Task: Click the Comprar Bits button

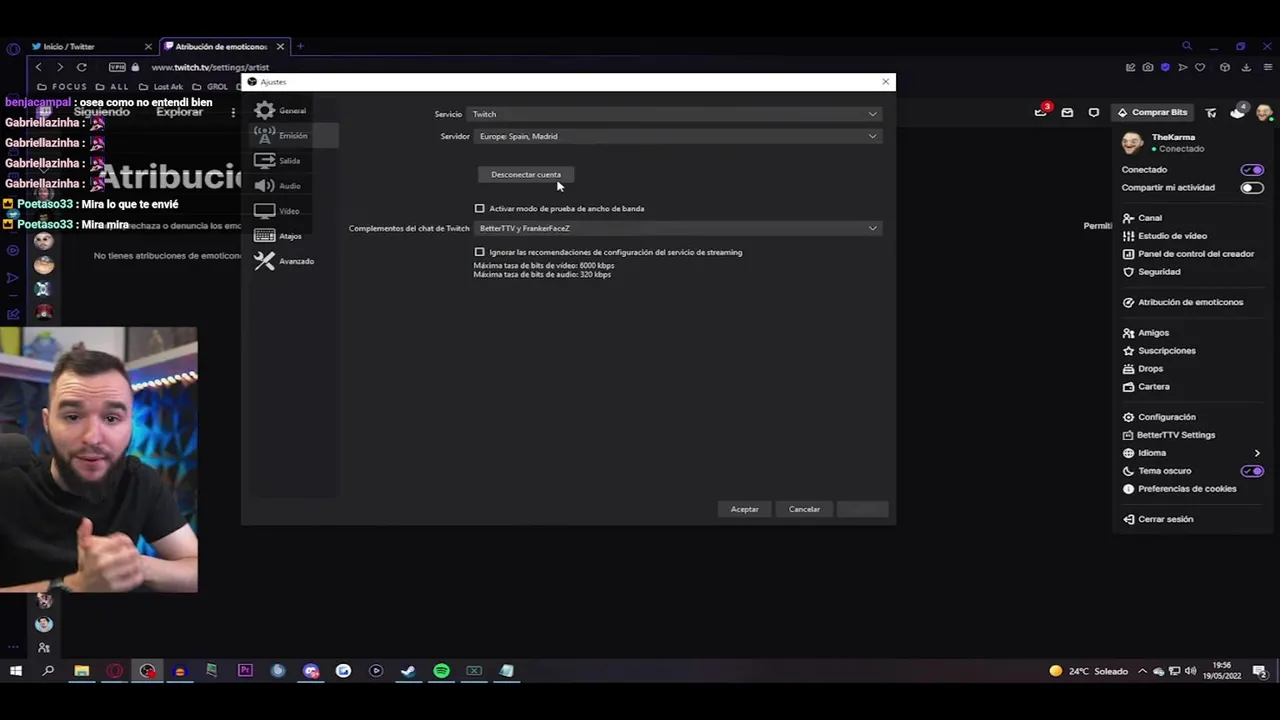Action: (1153, 113)
